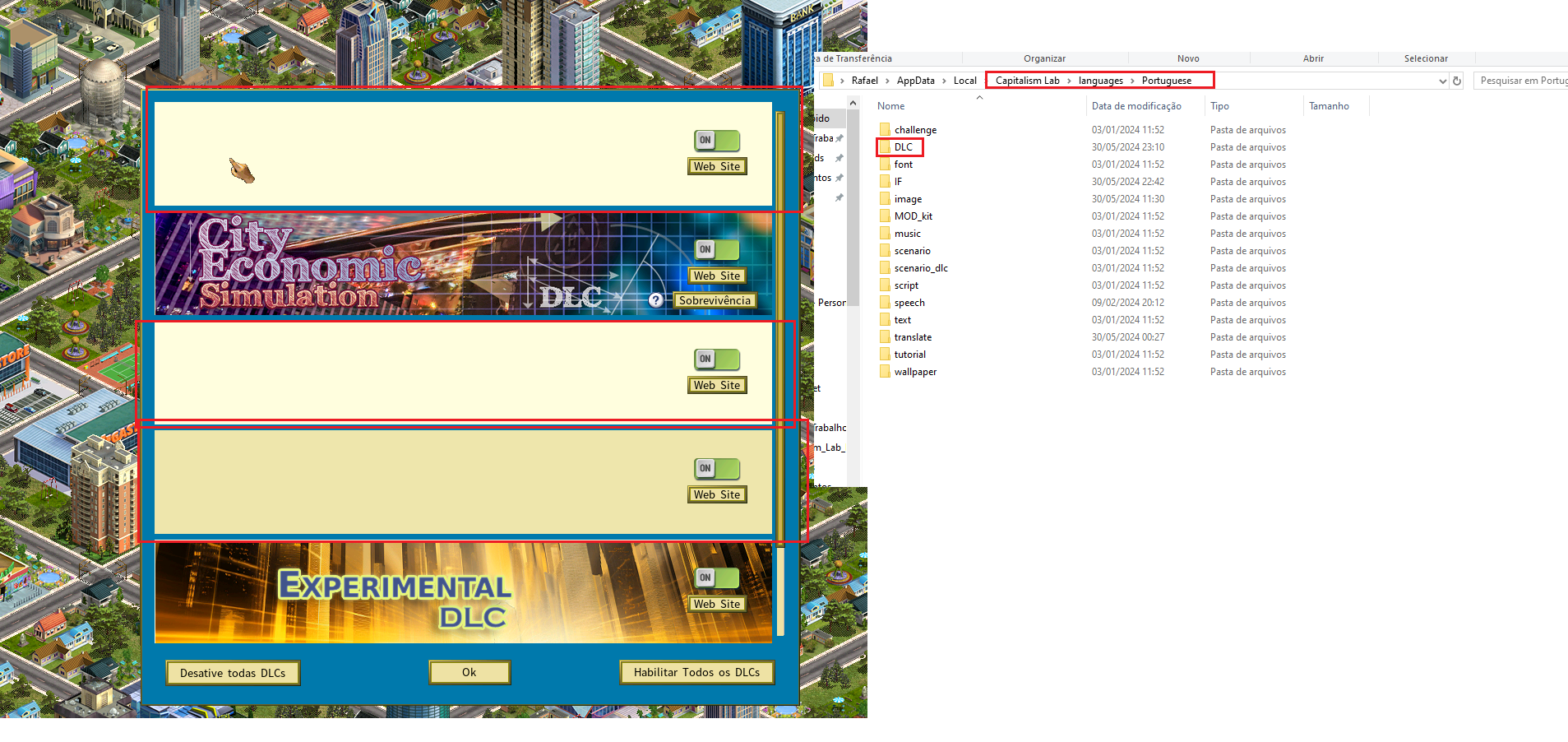
Task: Toggle the ON switch of first DLC
Action: click(x=717, y=141)
